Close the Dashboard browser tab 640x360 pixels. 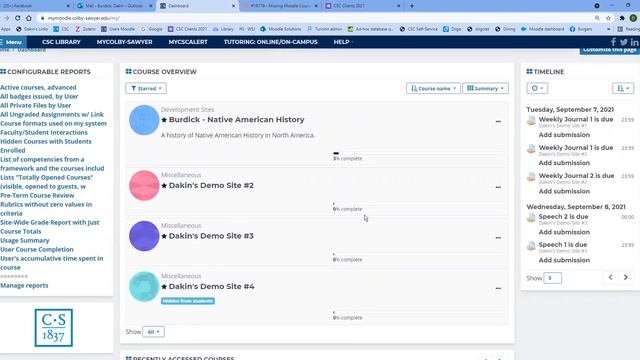[x=233, y=6]
